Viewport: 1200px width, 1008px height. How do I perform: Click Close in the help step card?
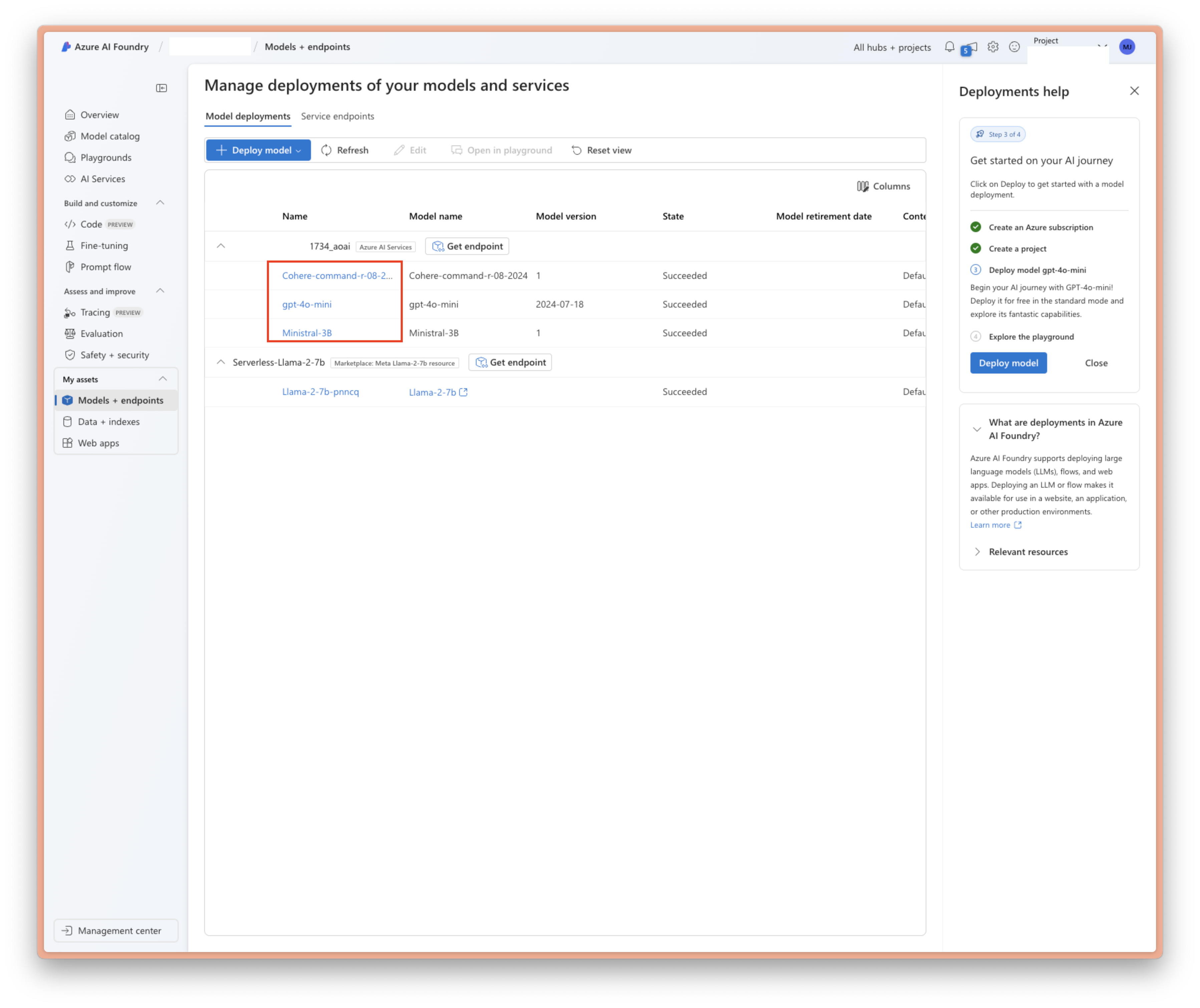[1096, 364]
